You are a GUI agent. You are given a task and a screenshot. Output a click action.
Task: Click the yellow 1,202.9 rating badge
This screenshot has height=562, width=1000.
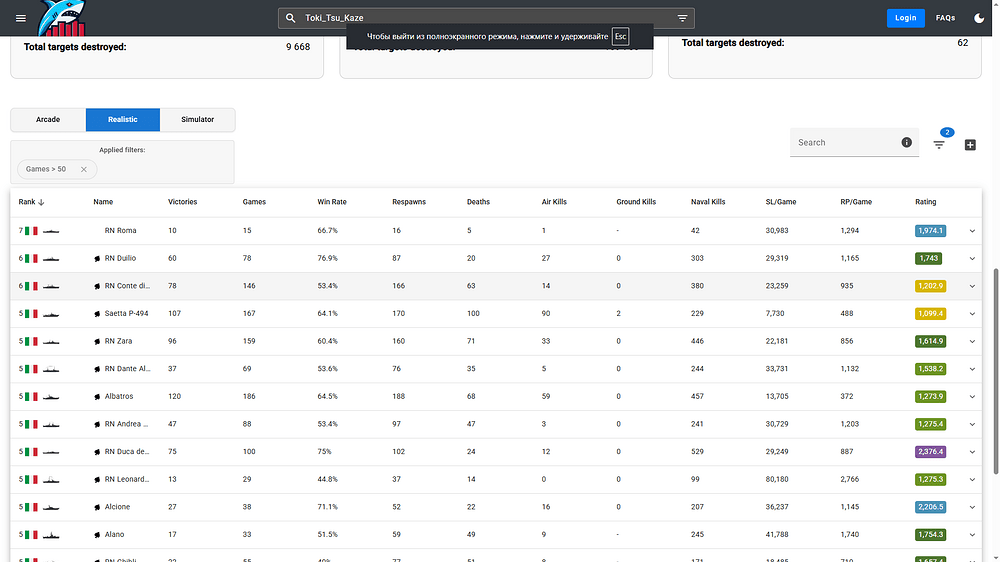(x=930, y=286)
